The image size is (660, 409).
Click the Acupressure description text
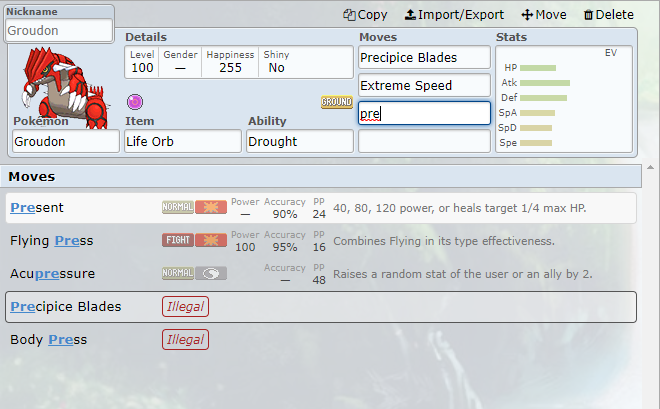[x=463, y=274]
